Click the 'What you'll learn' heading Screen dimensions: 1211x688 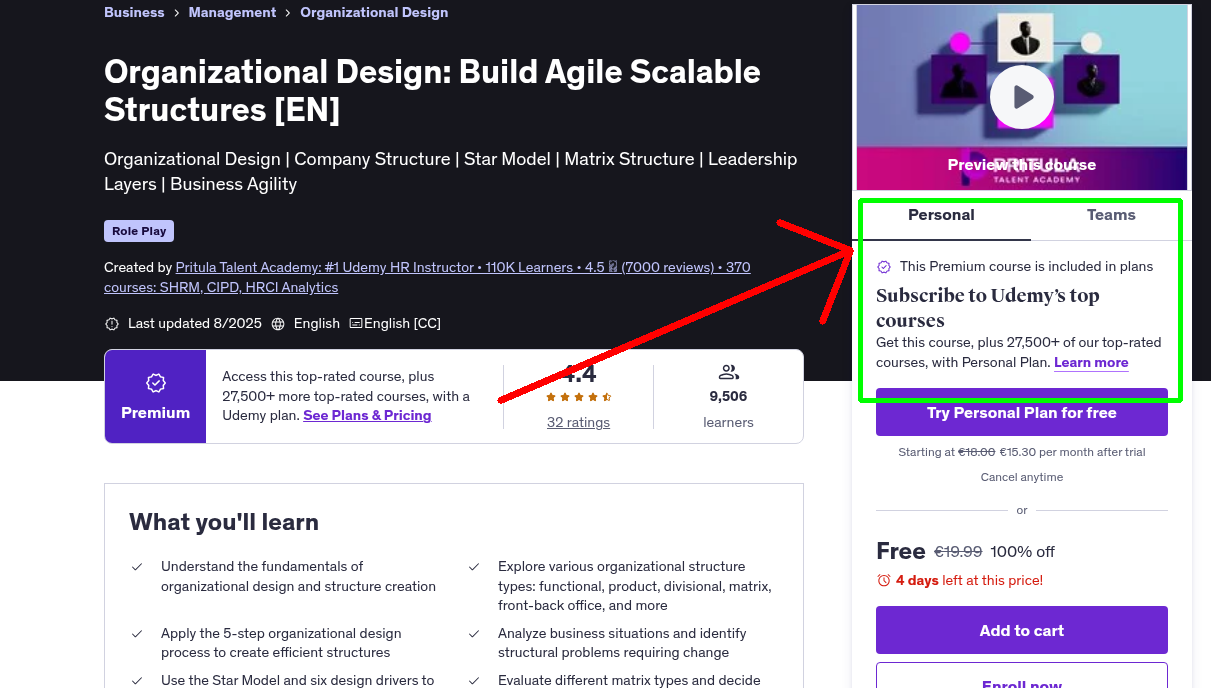point(224,522)
